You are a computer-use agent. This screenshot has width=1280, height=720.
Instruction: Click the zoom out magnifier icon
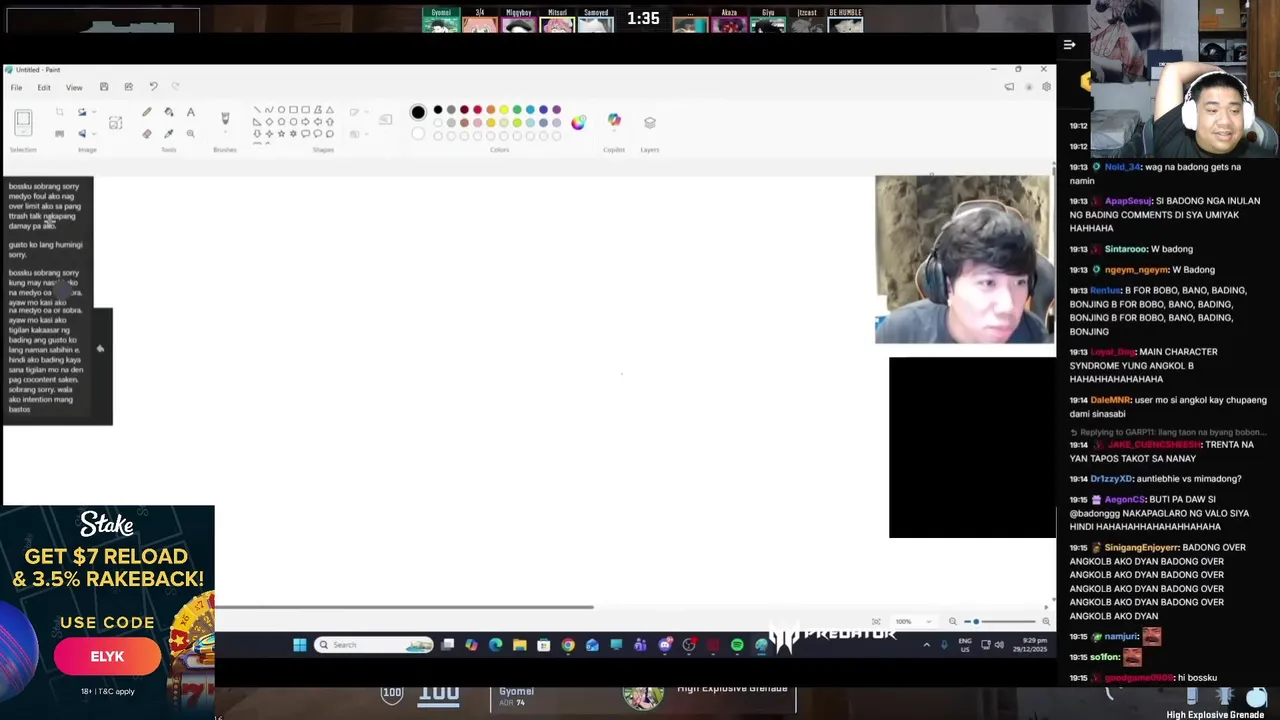pos(952,621)
